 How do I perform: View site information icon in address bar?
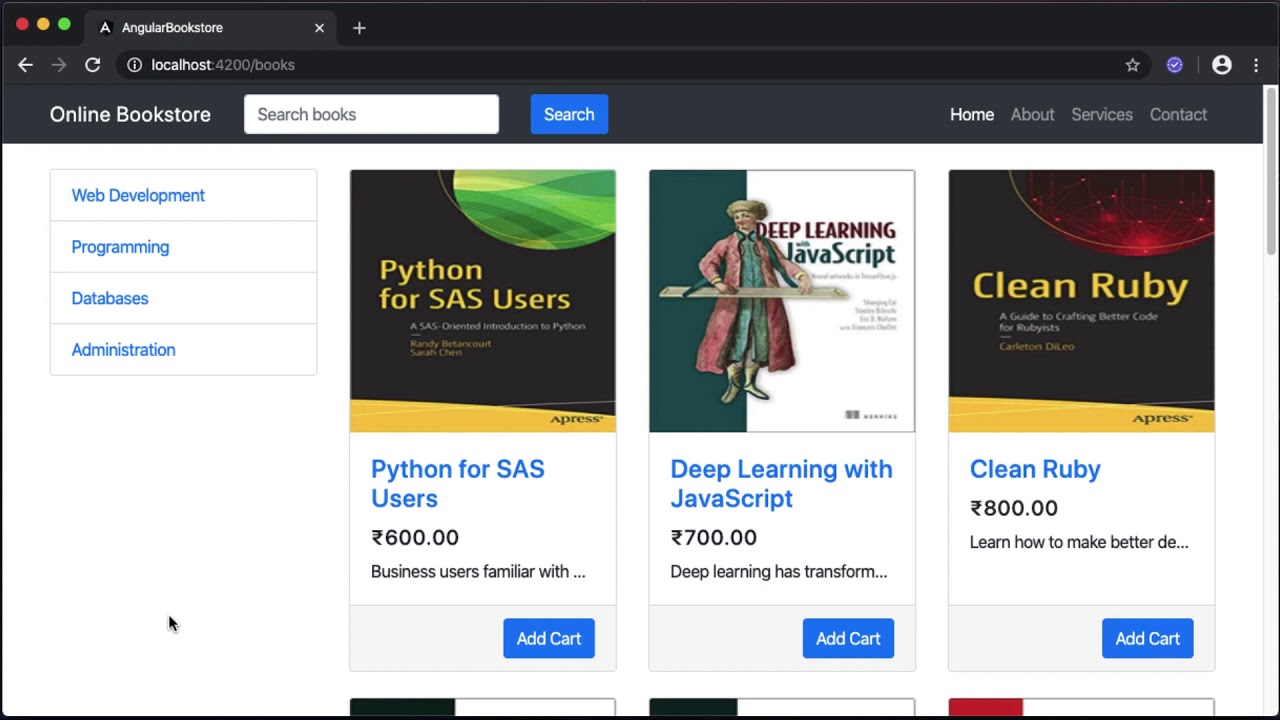pyautogui.click(x=134, y=65)
